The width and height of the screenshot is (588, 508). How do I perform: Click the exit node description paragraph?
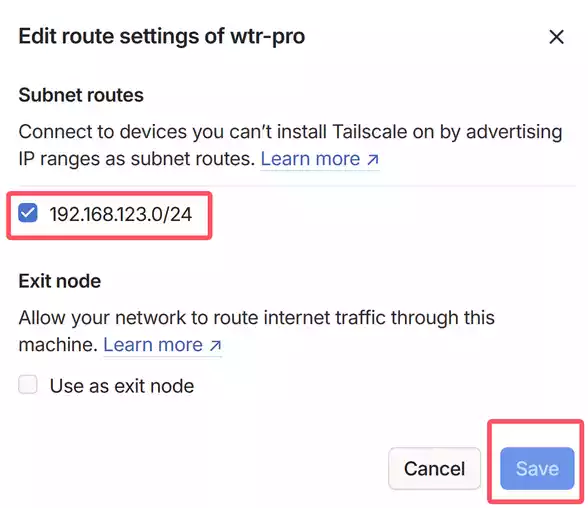256,331
